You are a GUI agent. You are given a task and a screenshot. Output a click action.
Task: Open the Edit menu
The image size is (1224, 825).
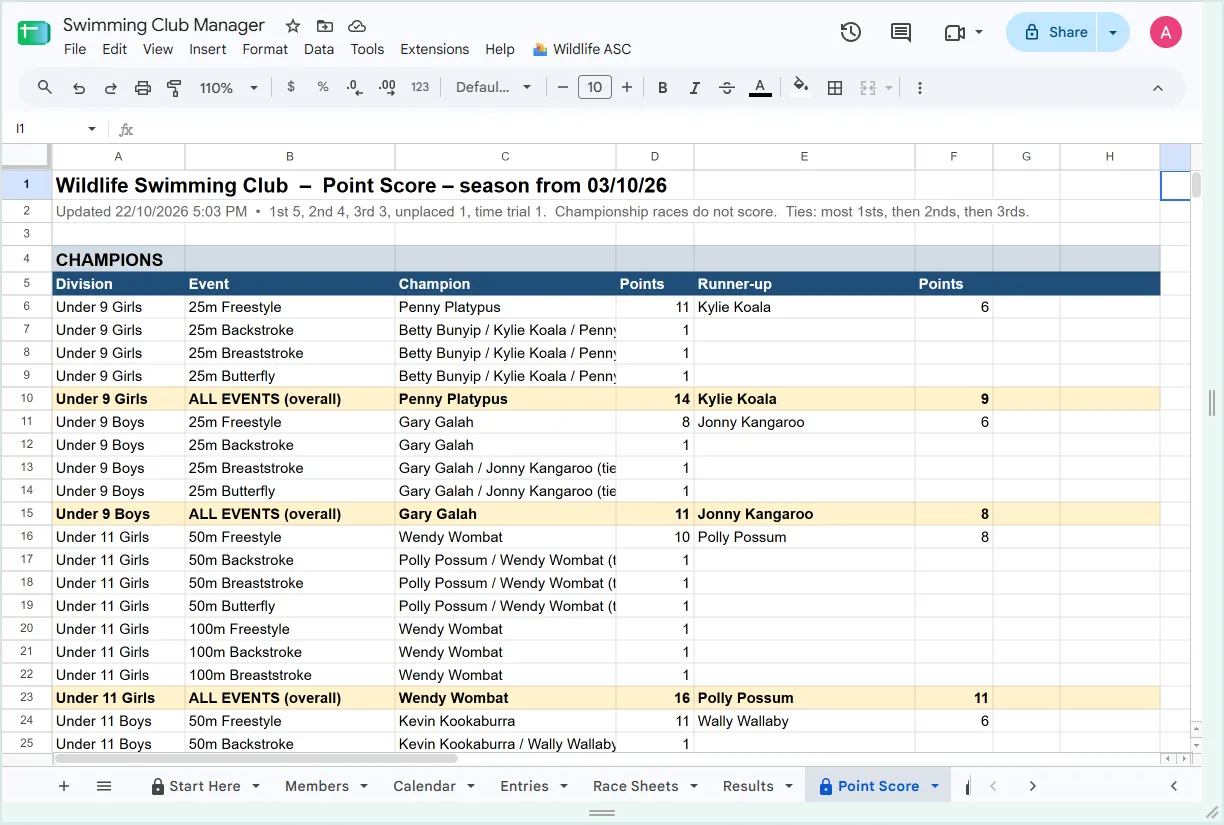pyautogui.click(x=115, y=49)
